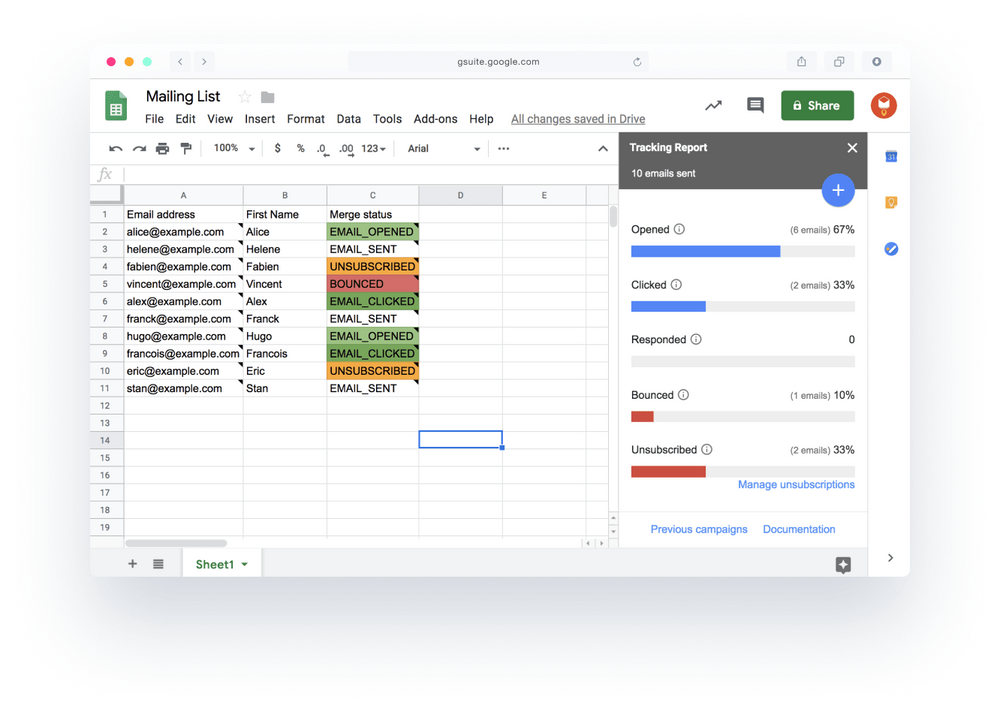The height and width of the screenshot is (712, 1000).
Task: Click the print icon
Action: pyautogui.click(x=162, y=149)
